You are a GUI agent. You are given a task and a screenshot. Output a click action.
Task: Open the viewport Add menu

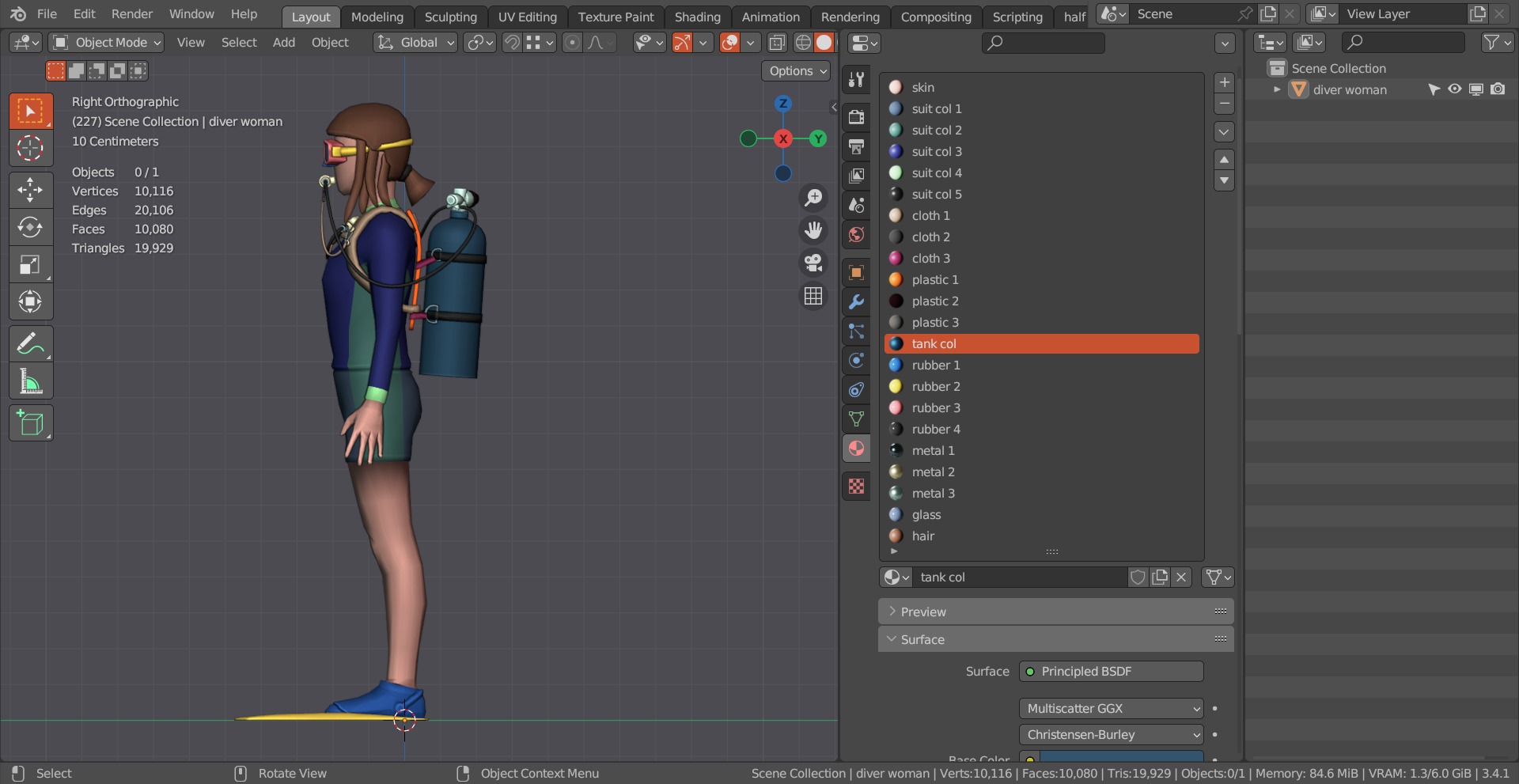(283, 43)
